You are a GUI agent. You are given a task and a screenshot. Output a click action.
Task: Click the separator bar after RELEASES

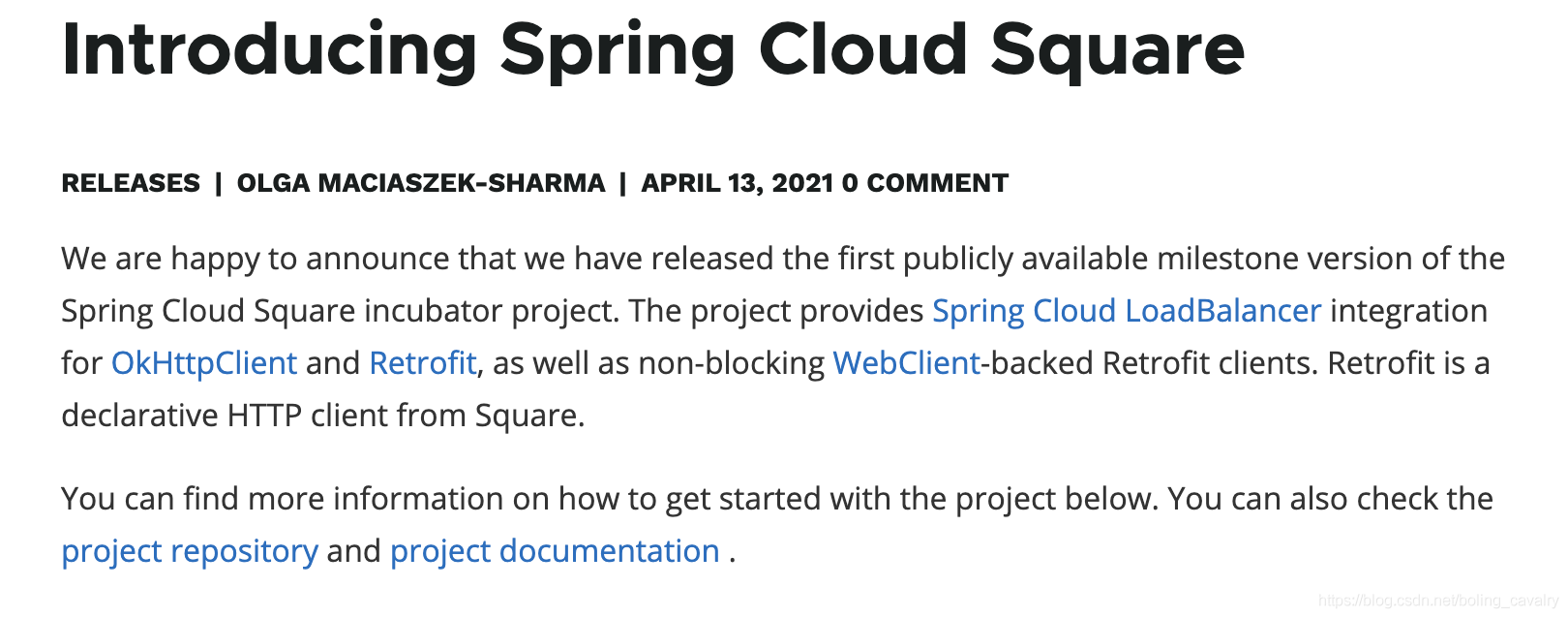coord(219,183)
